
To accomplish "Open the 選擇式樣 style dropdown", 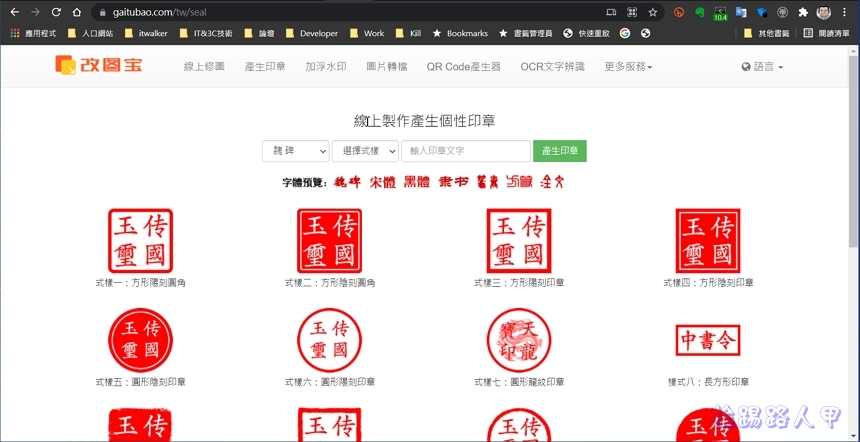I will 365,151.
